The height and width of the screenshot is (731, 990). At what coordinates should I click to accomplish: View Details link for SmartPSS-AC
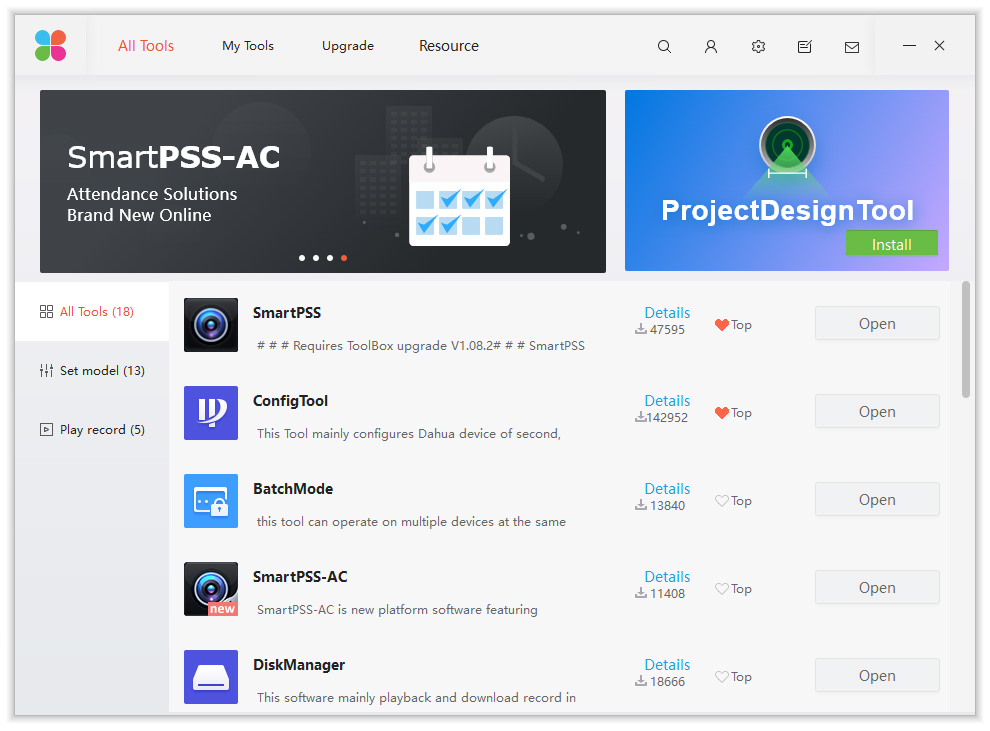point(667,577)
